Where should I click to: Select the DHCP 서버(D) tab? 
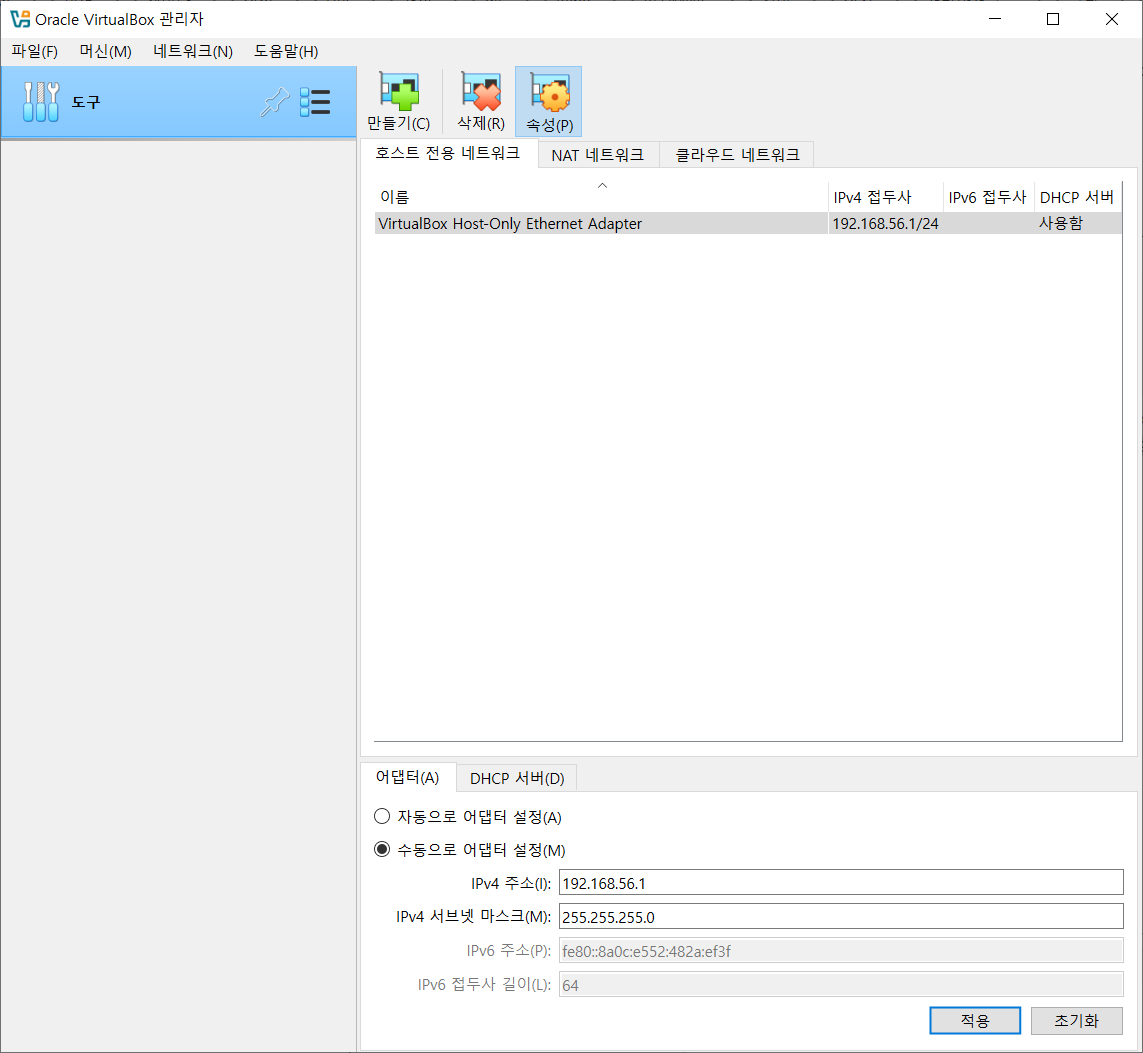pyautogui.click(x=517, y=778)
